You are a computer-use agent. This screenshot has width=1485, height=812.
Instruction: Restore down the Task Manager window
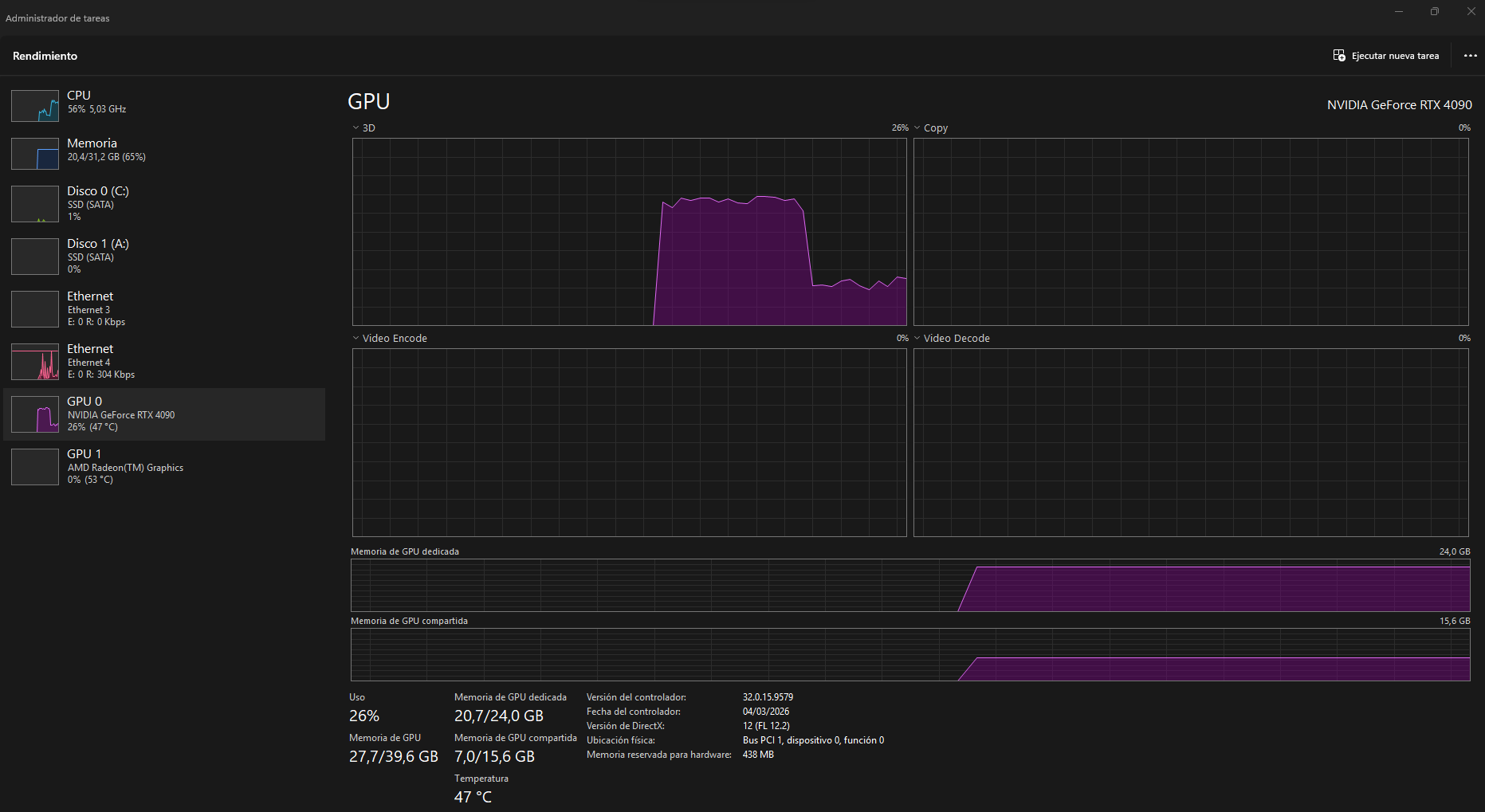[1435, 11]
